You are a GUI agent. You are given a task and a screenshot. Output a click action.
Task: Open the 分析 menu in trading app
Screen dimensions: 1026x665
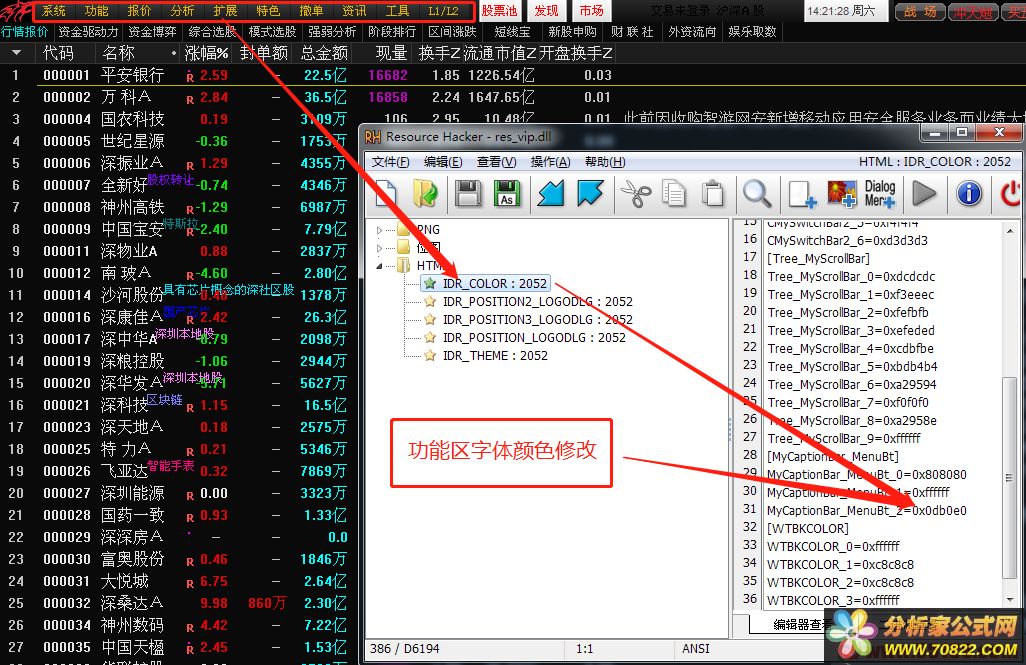pyautogui.click(x=183, y=10)
